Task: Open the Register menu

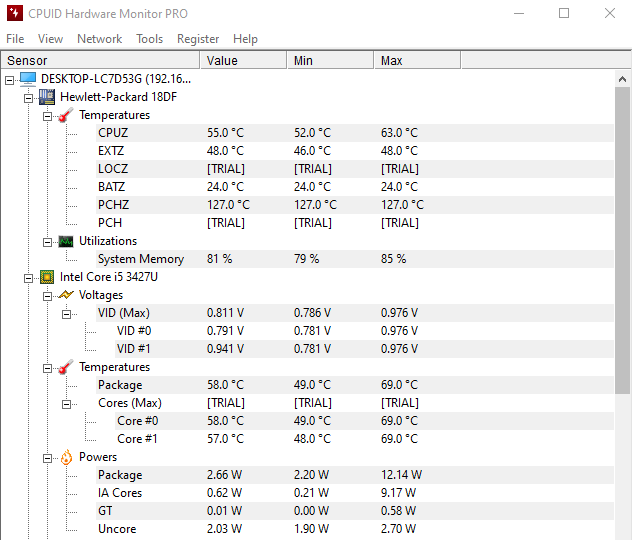Action: (198, 39)
